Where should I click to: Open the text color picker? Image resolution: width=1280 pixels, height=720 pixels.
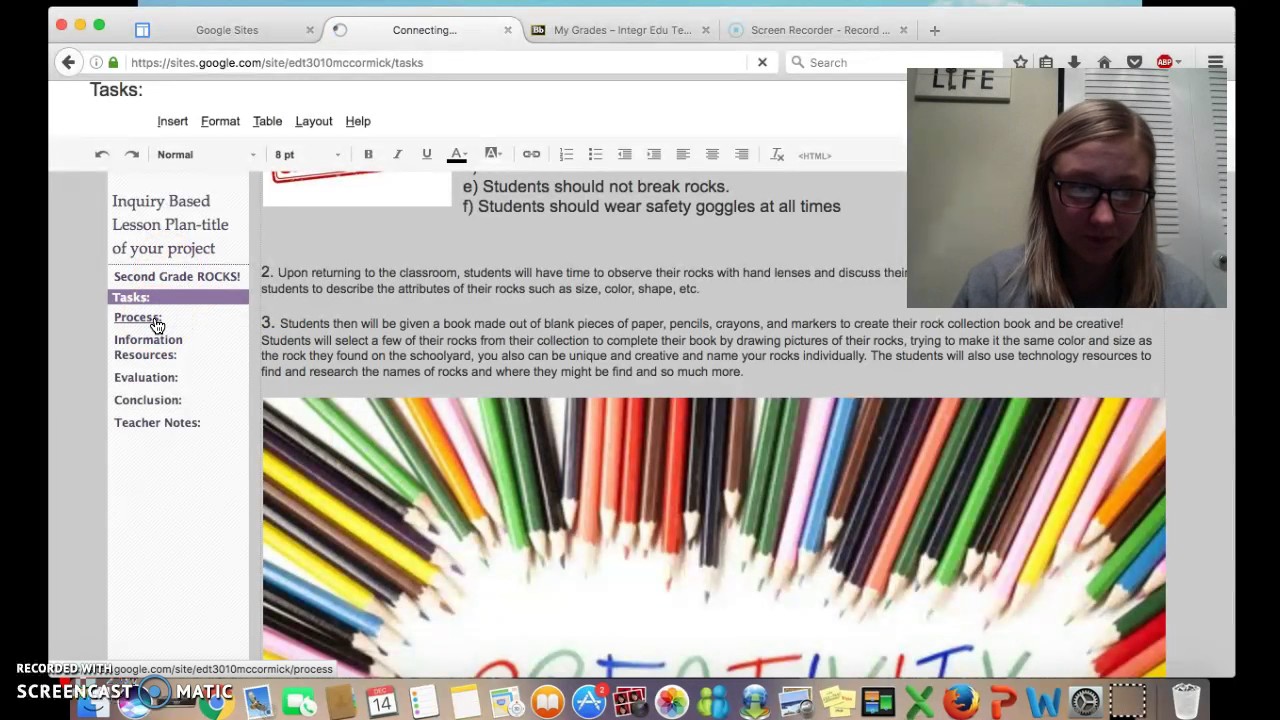(x=457, y=155)
